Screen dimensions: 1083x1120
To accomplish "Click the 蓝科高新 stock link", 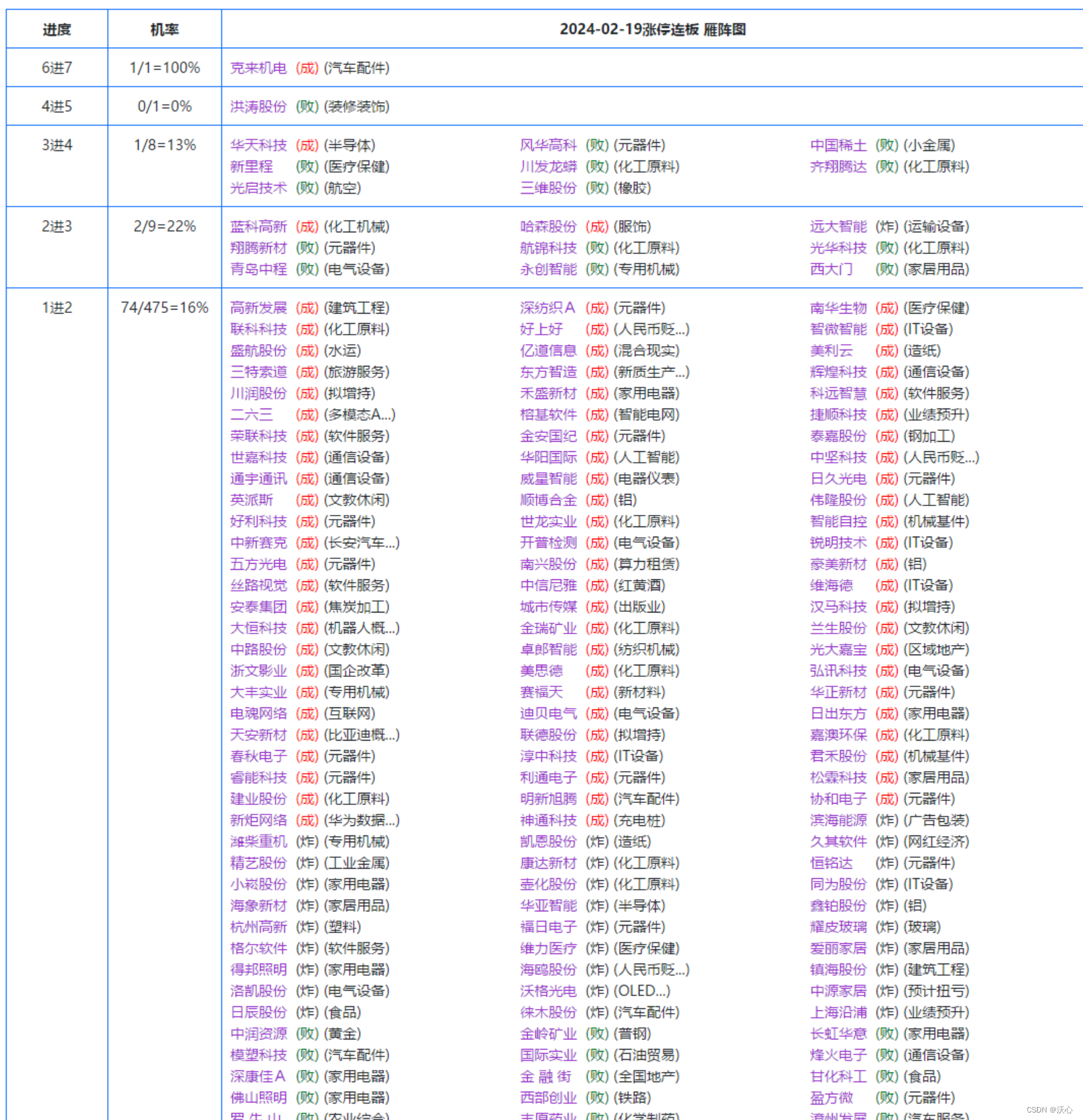I will pos(258,226).
